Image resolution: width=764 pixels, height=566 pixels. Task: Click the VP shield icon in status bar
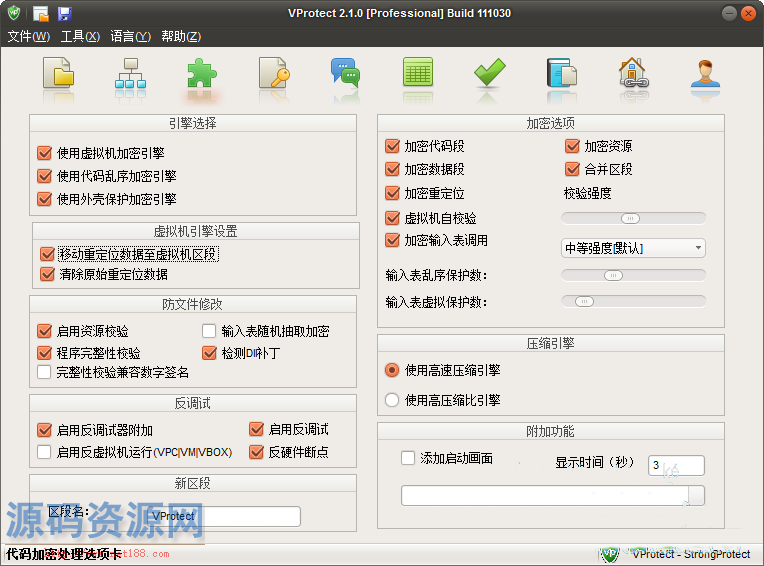coord(609,554)
